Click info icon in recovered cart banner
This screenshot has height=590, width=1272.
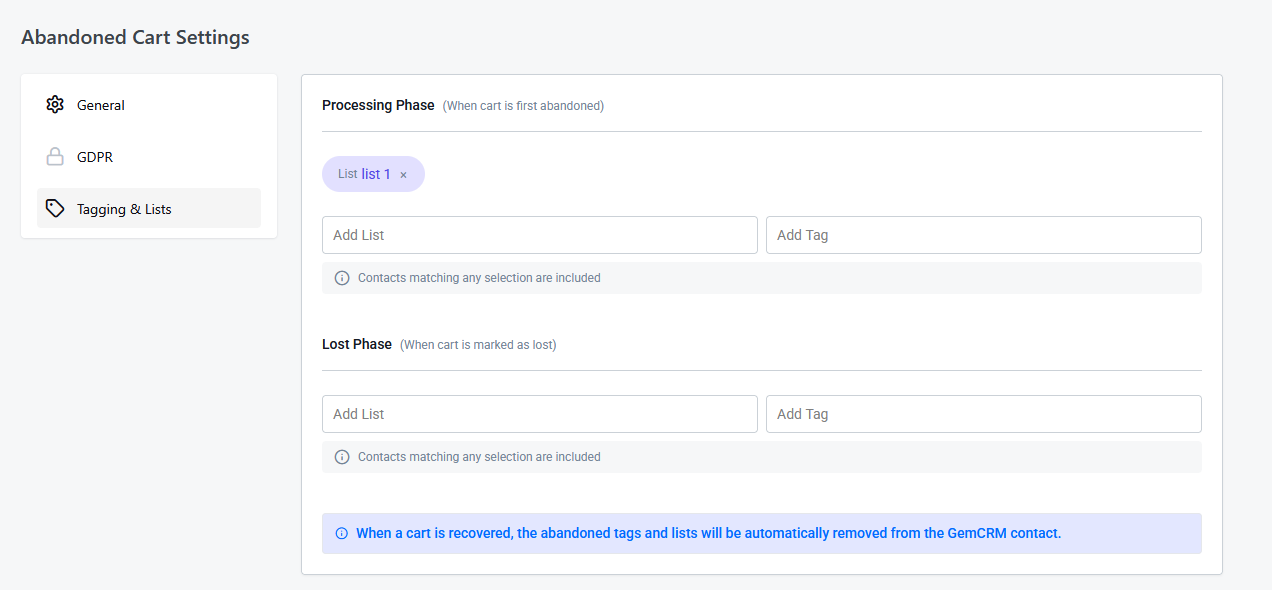pos(342,533)
